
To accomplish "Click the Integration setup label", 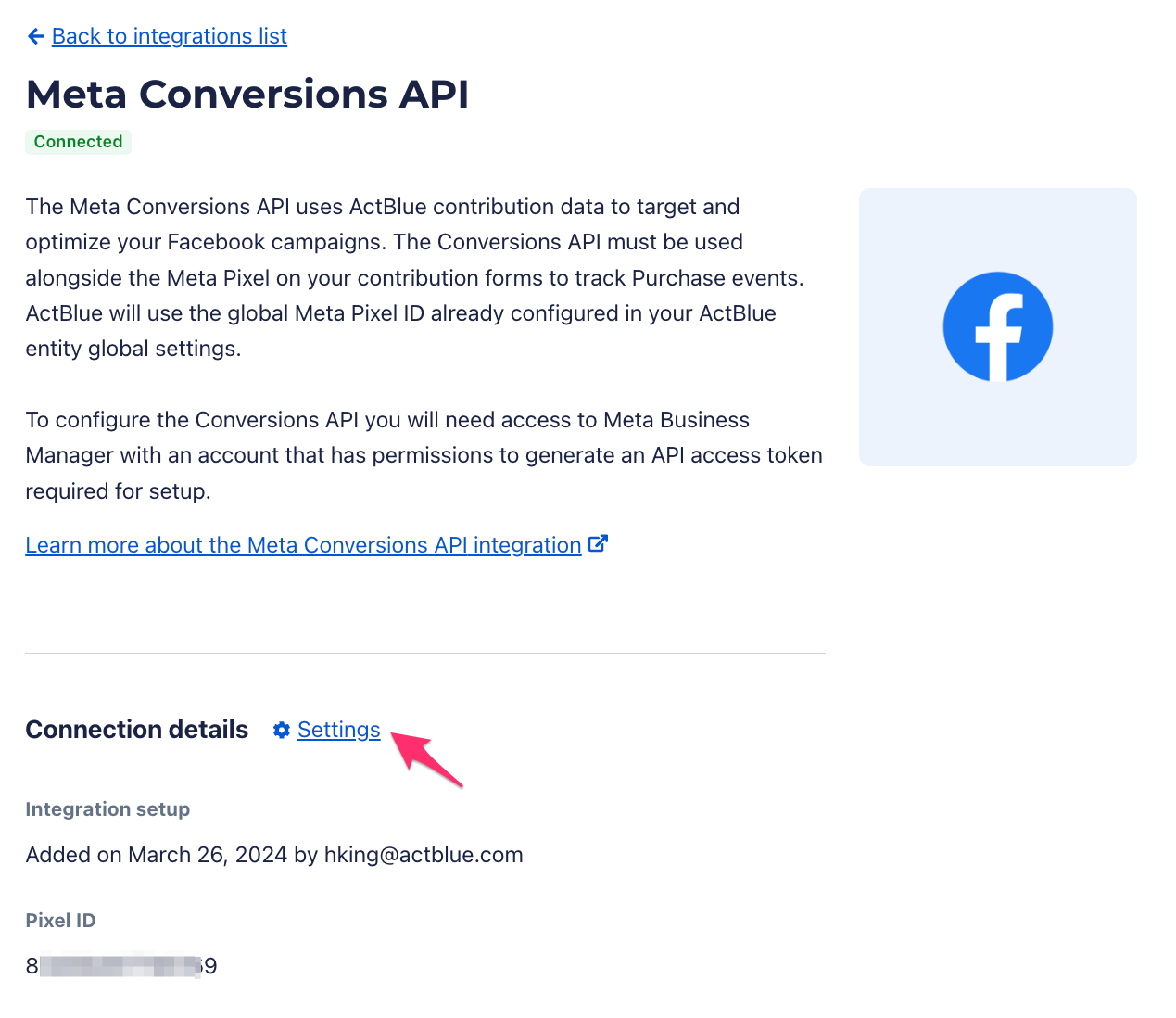I will click(x=107, y=809).
